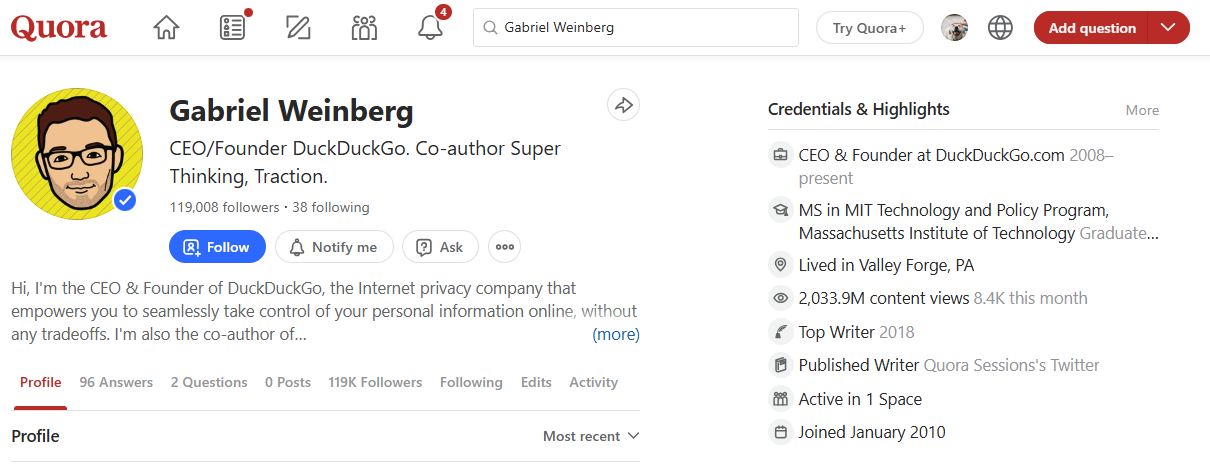The height and width of the screenshot is (470, 1210).
Task: Open the Answer pencil icon
Action: (x=298, y=28)
